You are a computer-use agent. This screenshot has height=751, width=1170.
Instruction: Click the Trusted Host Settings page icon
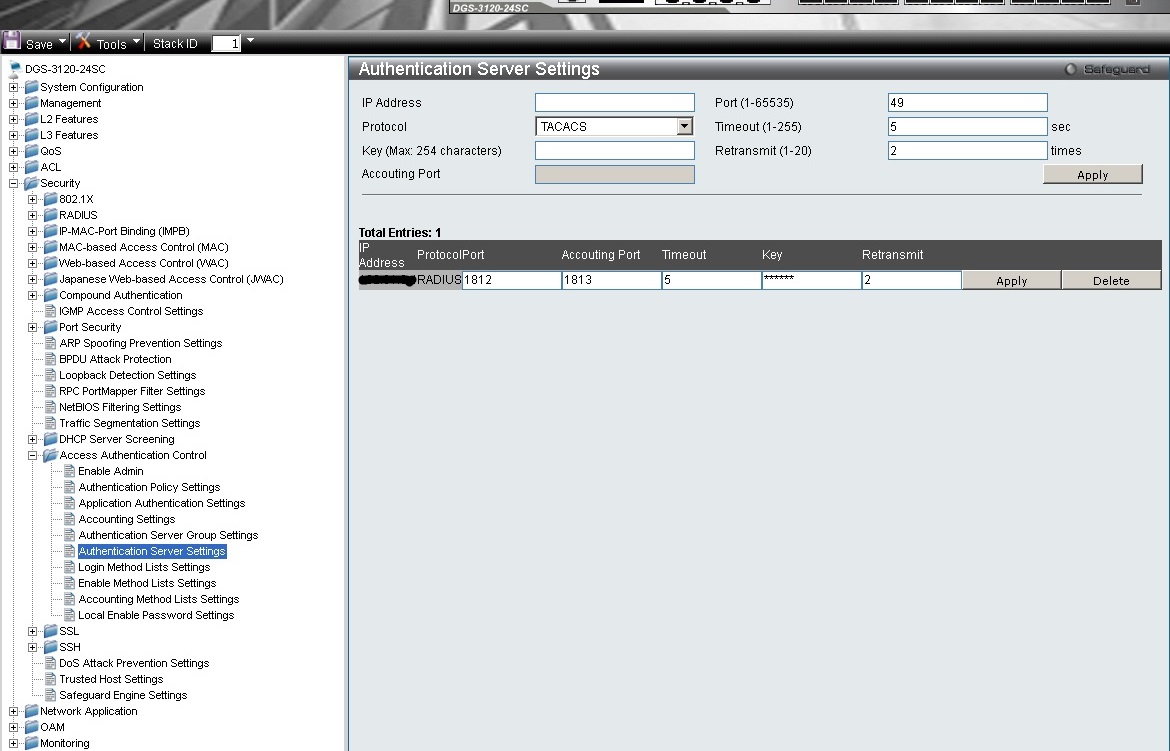click(50, 679)
